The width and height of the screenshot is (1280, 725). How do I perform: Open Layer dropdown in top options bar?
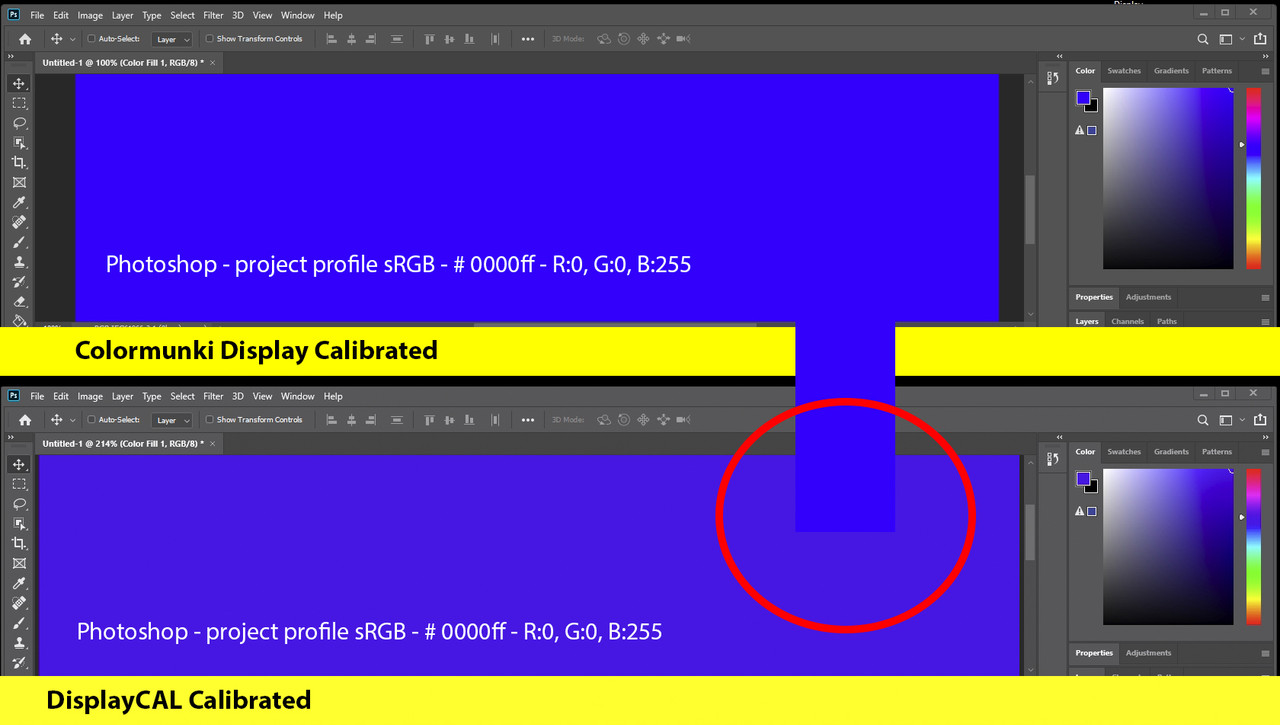172,40
